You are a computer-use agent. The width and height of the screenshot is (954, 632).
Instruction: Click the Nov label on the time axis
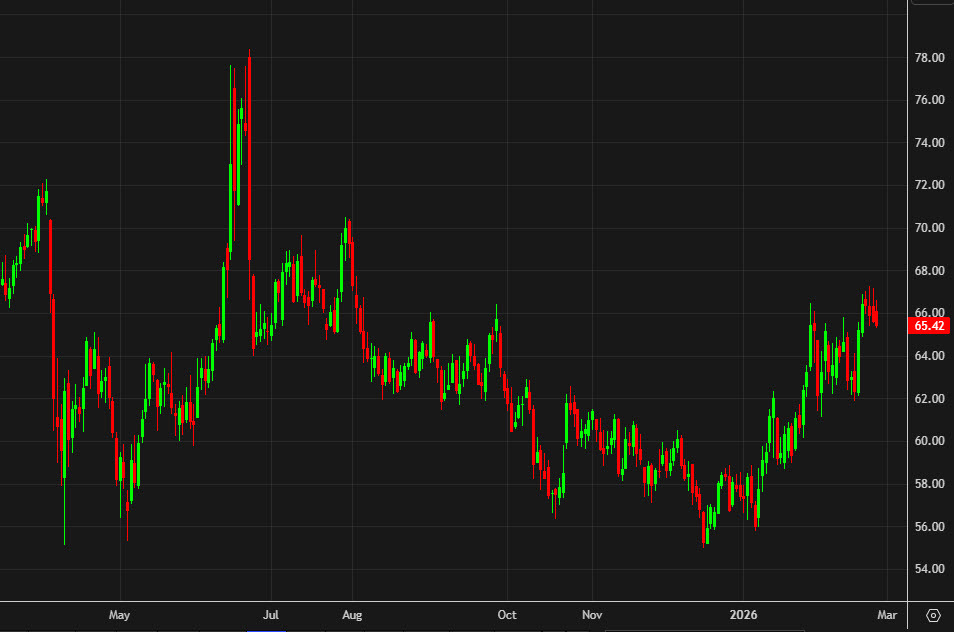(x=592, y=615)
